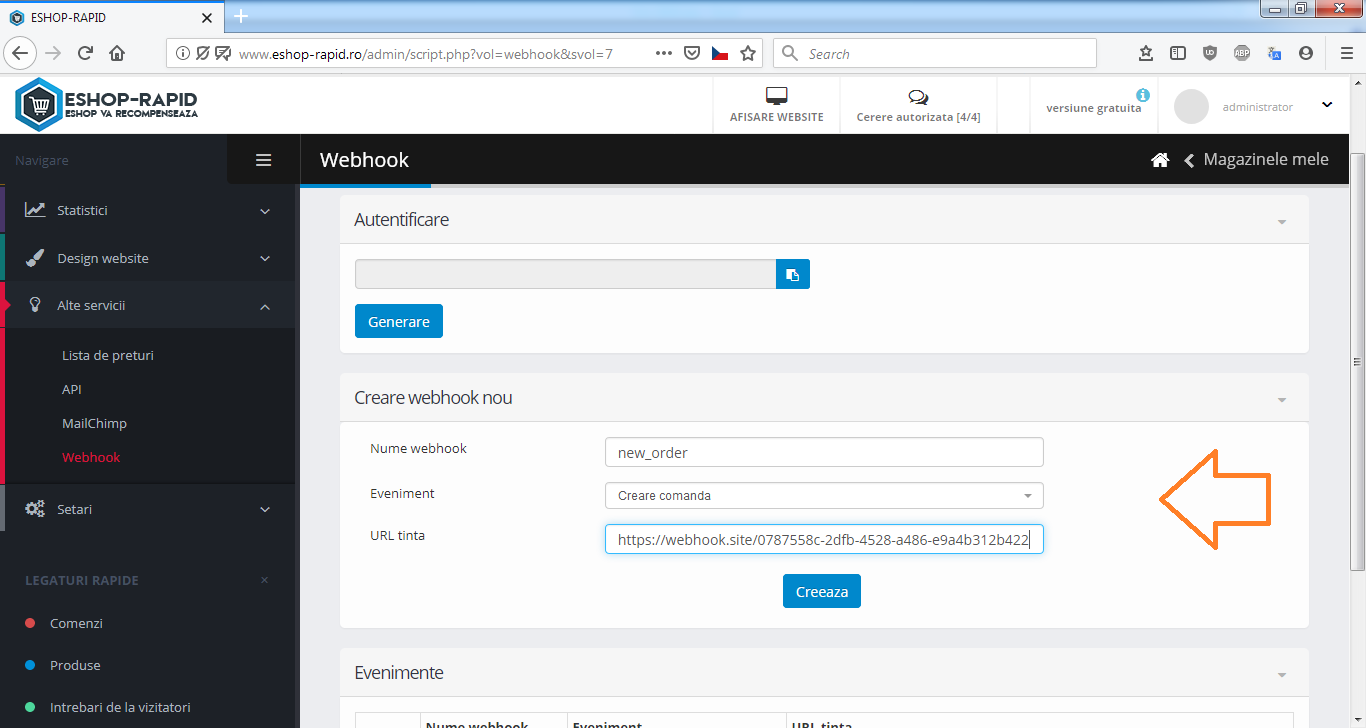Collapse the Alte servicii menu
The width and height of the screenshot is (1366, 728).
(x=150, y=305)
